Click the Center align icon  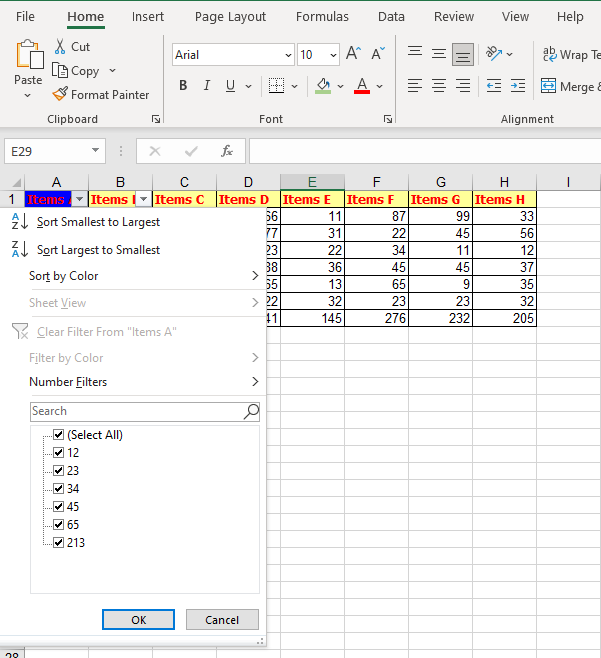pos(438,86)
